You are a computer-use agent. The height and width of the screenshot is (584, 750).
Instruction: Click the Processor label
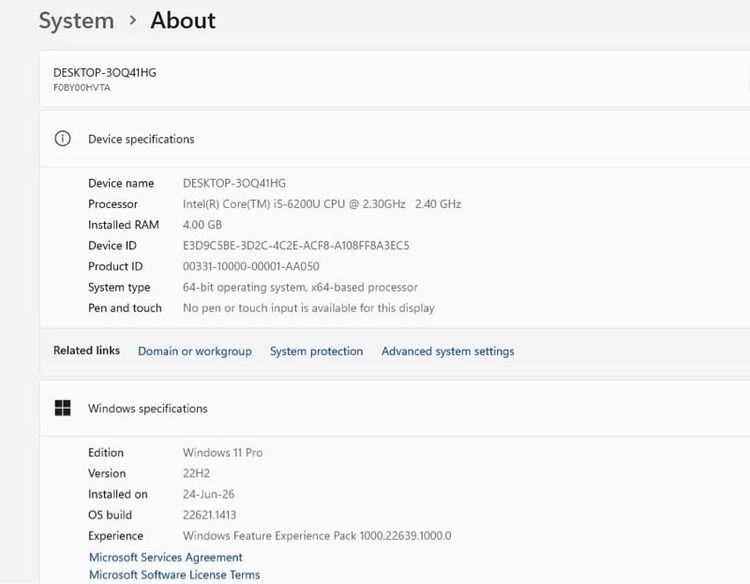coord(113,204)
